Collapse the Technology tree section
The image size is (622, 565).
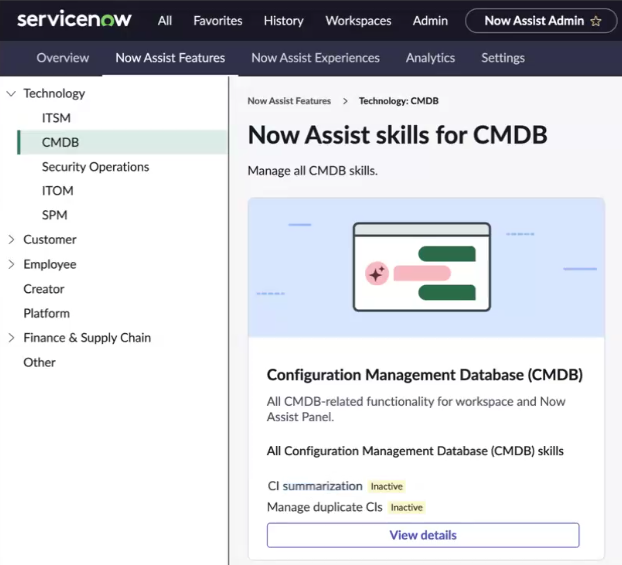[12, 94]
